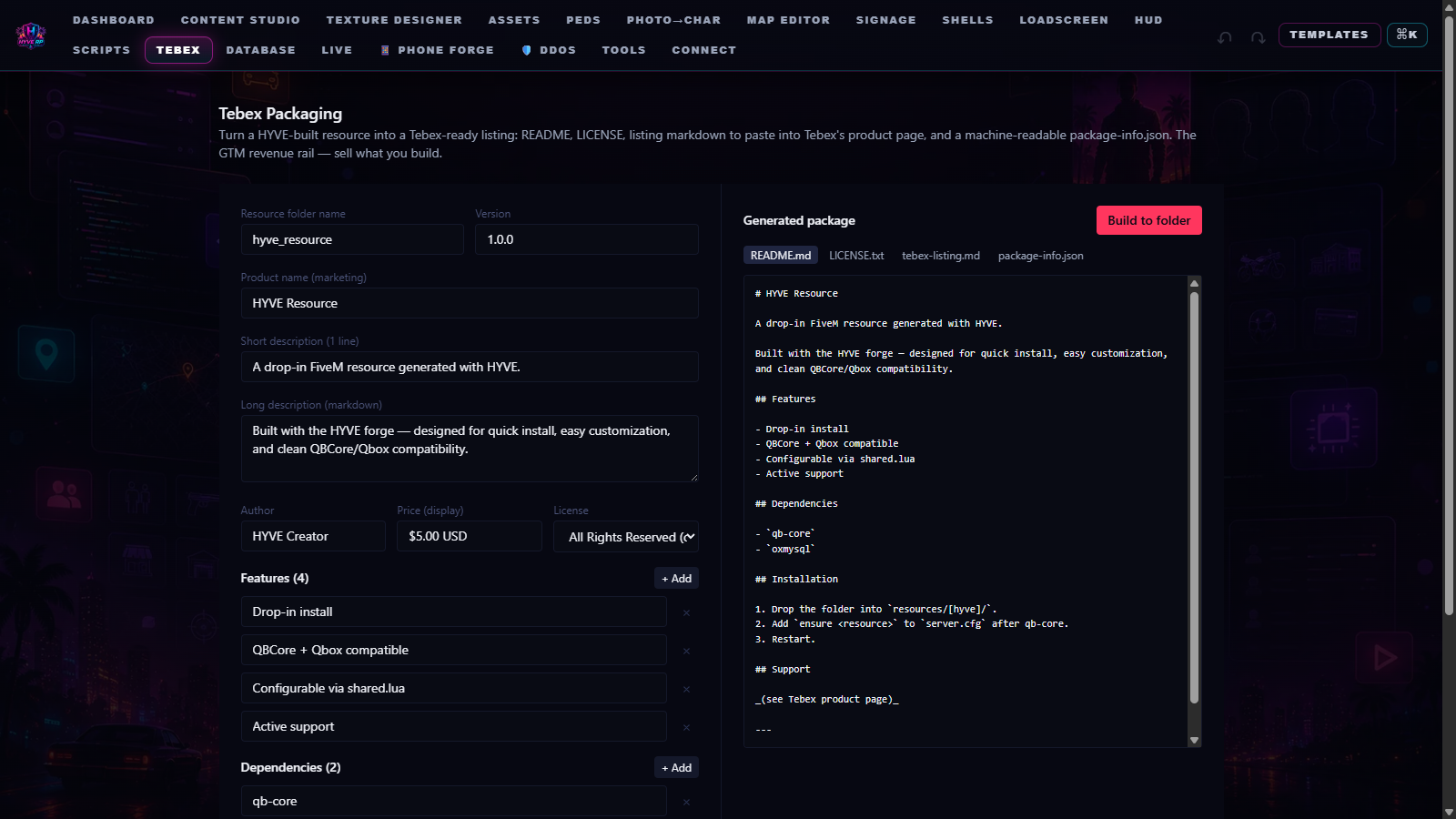
Task: Click the page scrollbar up arrow
Action: point(1449,7)
